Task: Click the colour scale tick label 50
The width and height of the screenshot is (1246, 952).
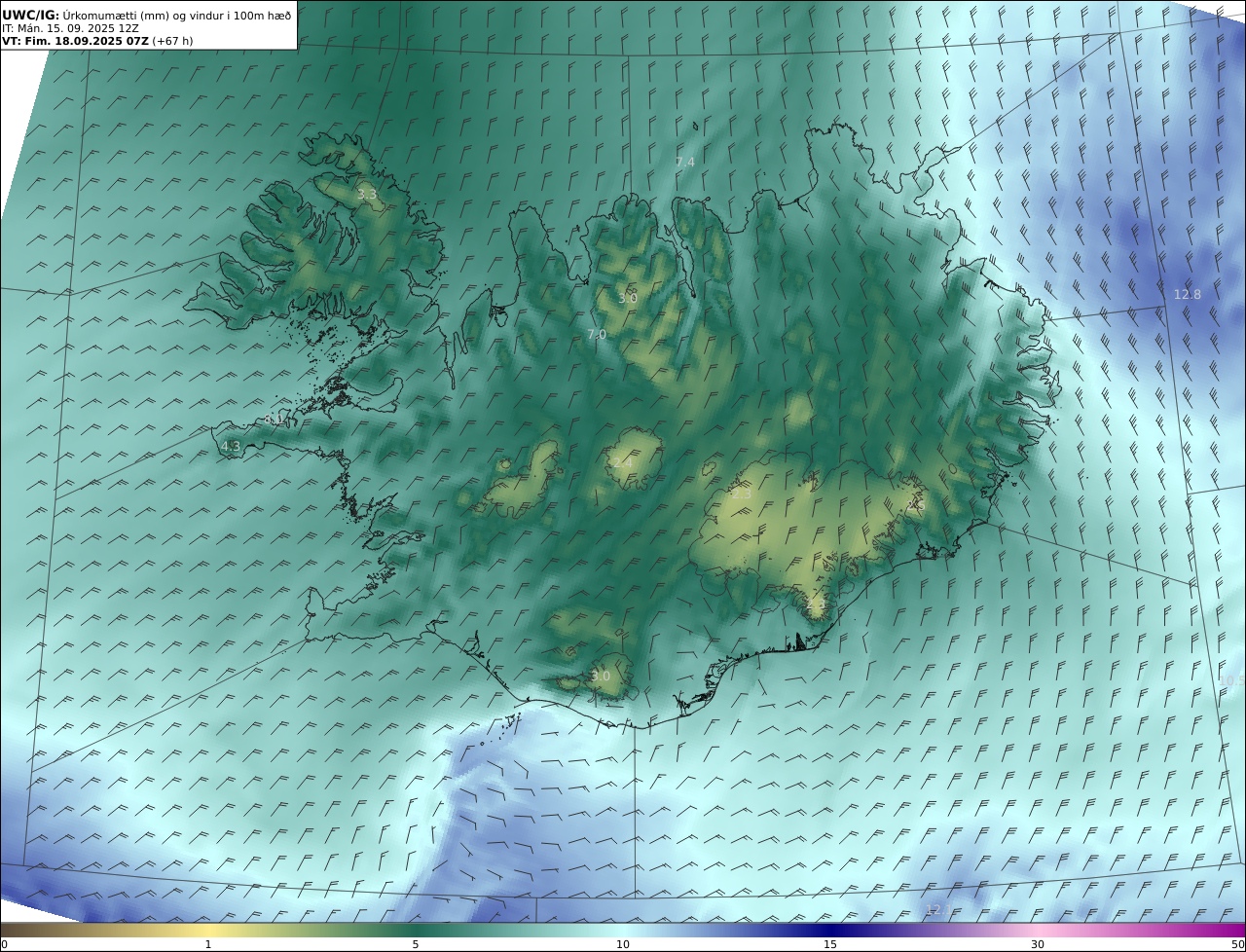Action: pos(1237,944)
